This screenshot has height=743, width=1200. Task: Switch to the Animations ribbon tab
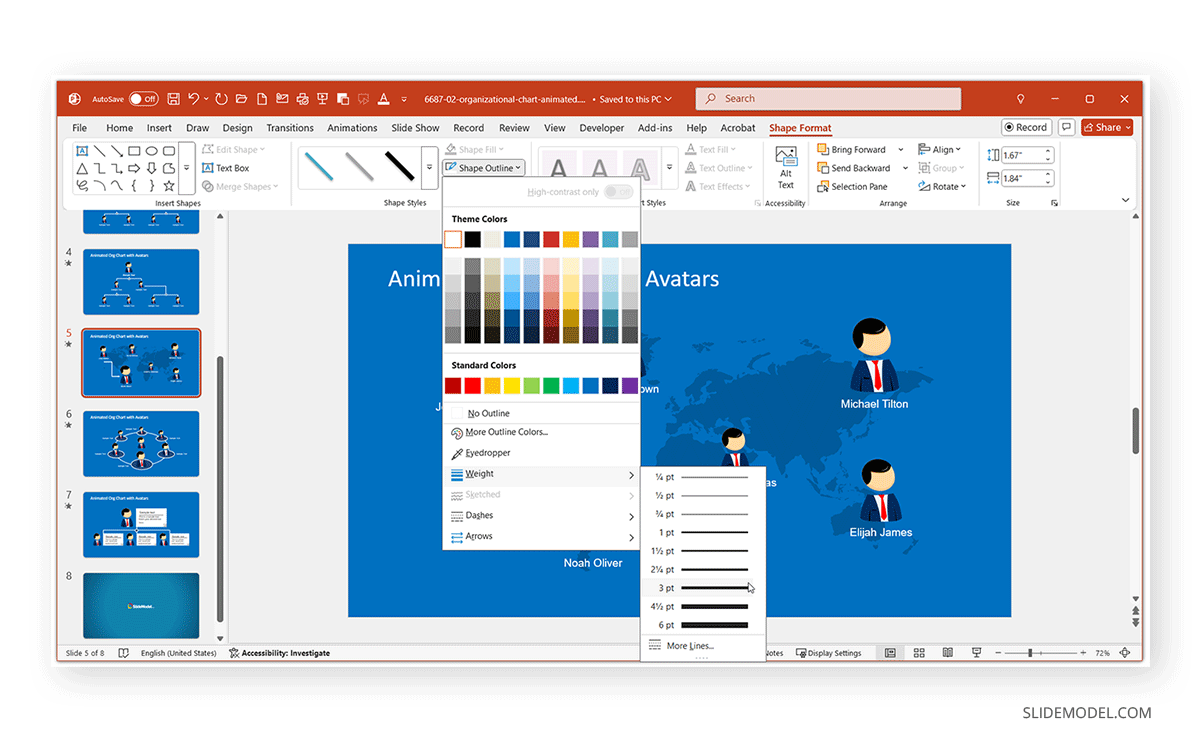pos(352,128)
